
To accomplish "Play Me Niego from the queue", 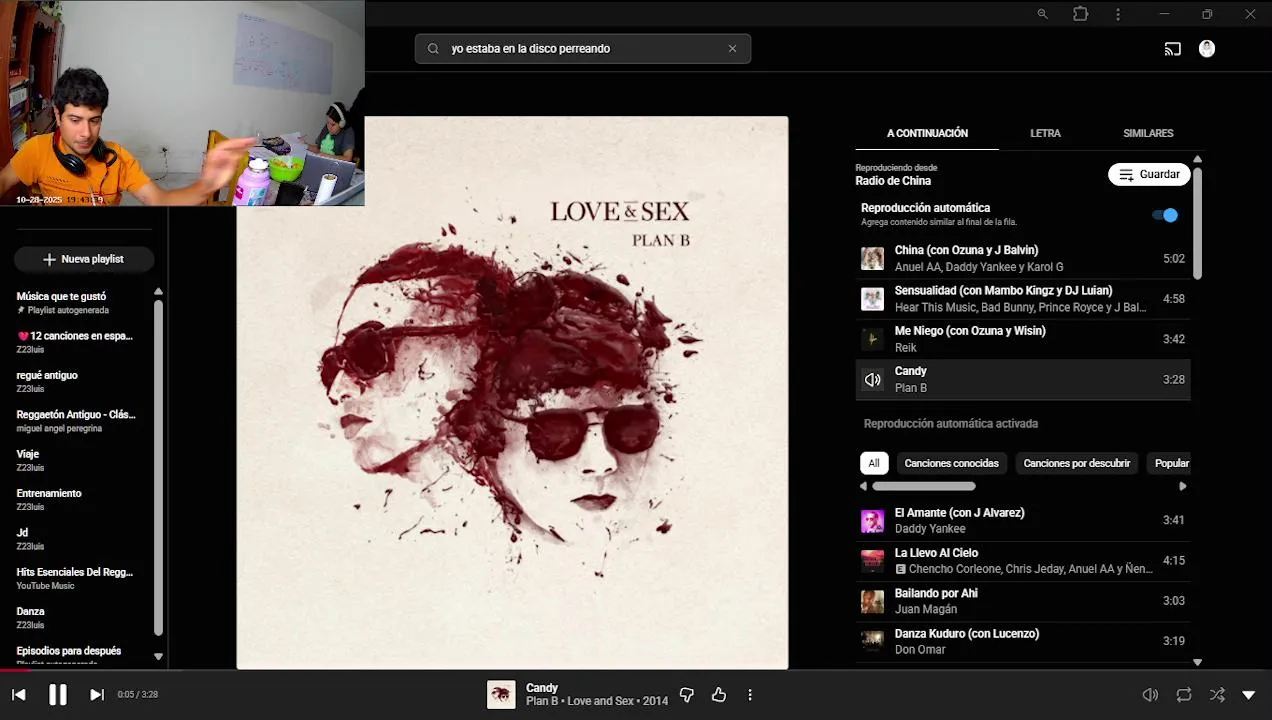I will tap(1025, 339).
